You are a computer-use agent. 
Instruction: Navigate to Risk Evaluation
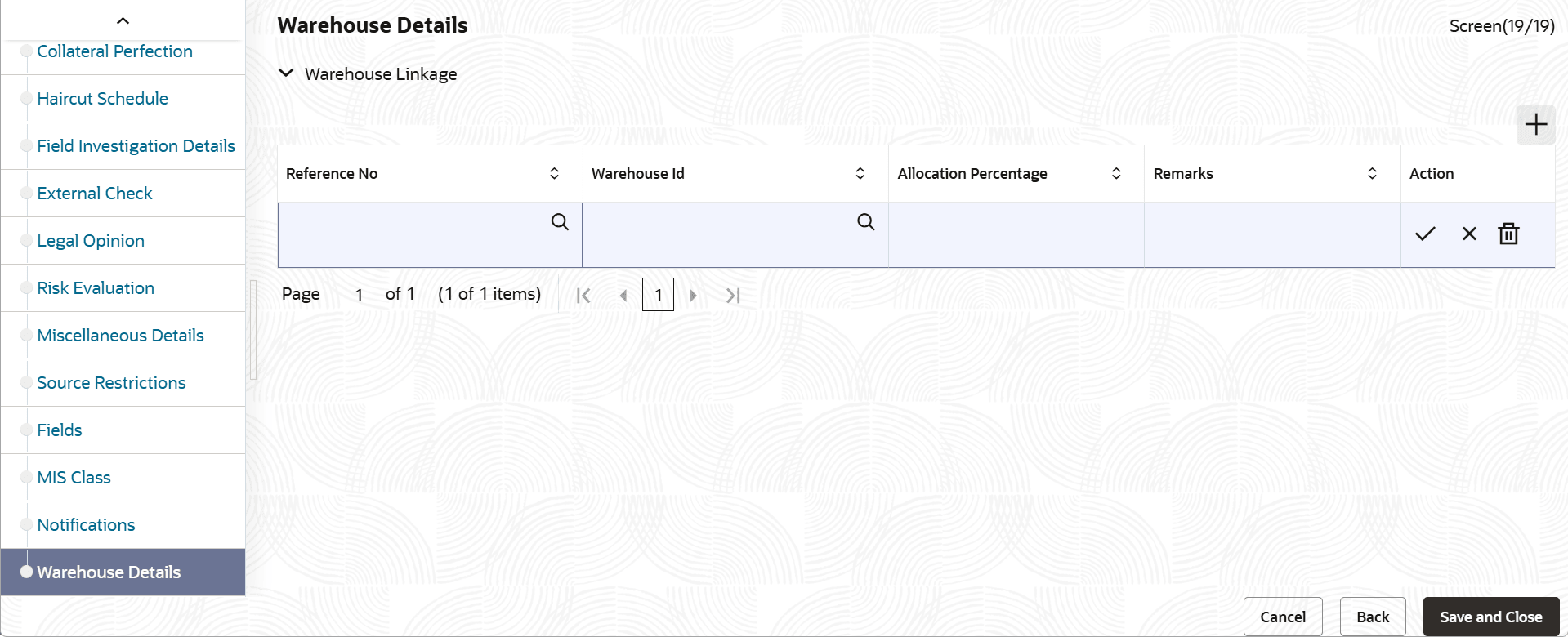[96, 287]
